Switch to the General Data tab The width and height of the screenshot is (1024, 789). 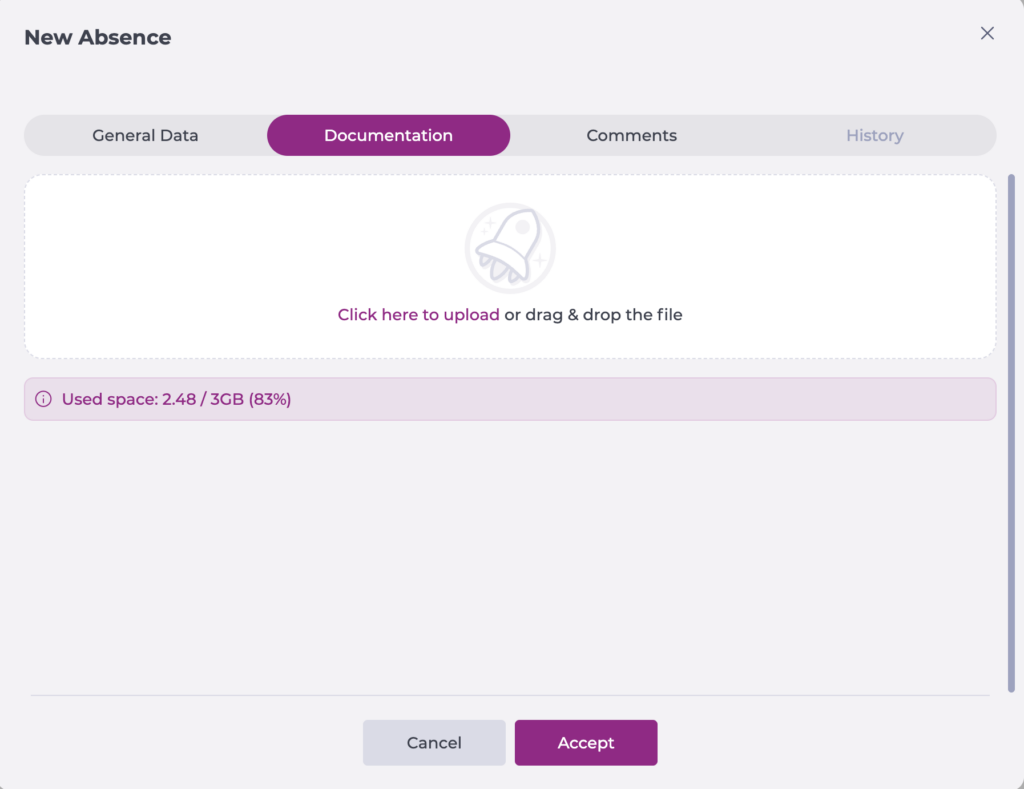145,136
